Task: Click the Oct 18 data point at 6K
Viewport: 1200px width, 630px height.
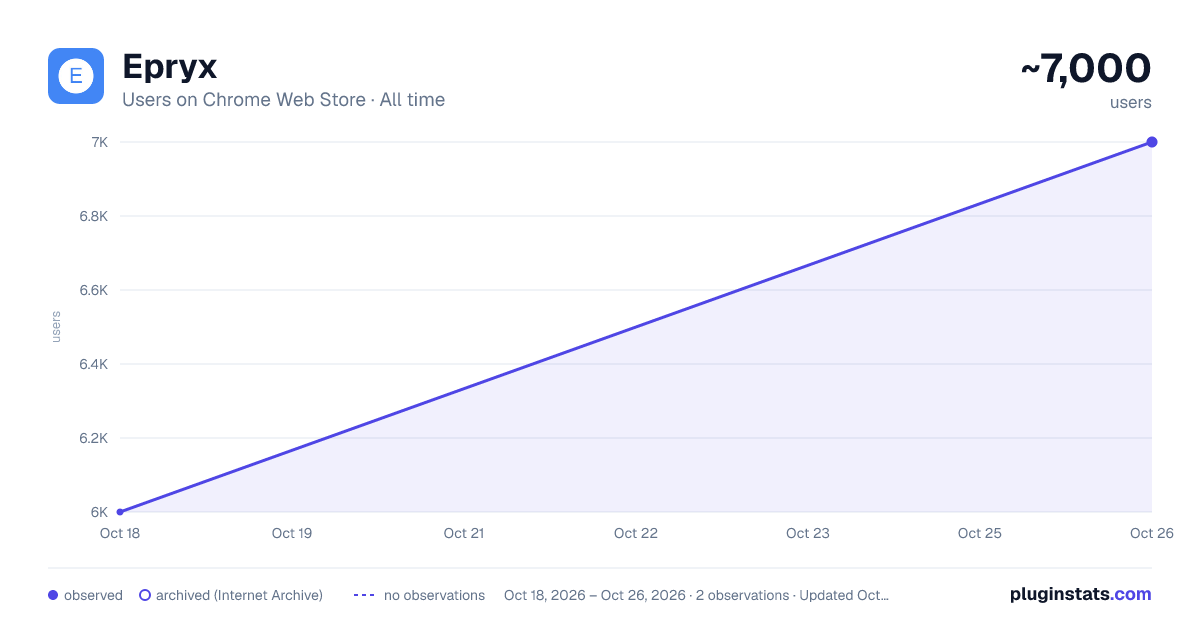Action: tap(120, 512)
